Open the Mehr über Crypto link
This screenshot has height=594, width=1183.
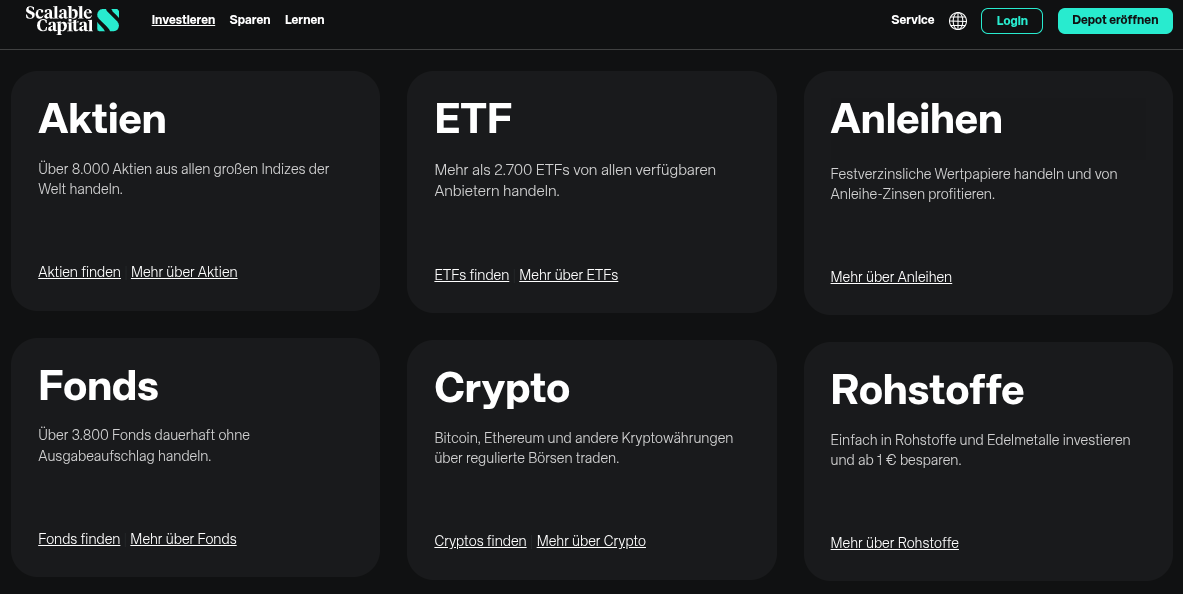coord(591,541)
